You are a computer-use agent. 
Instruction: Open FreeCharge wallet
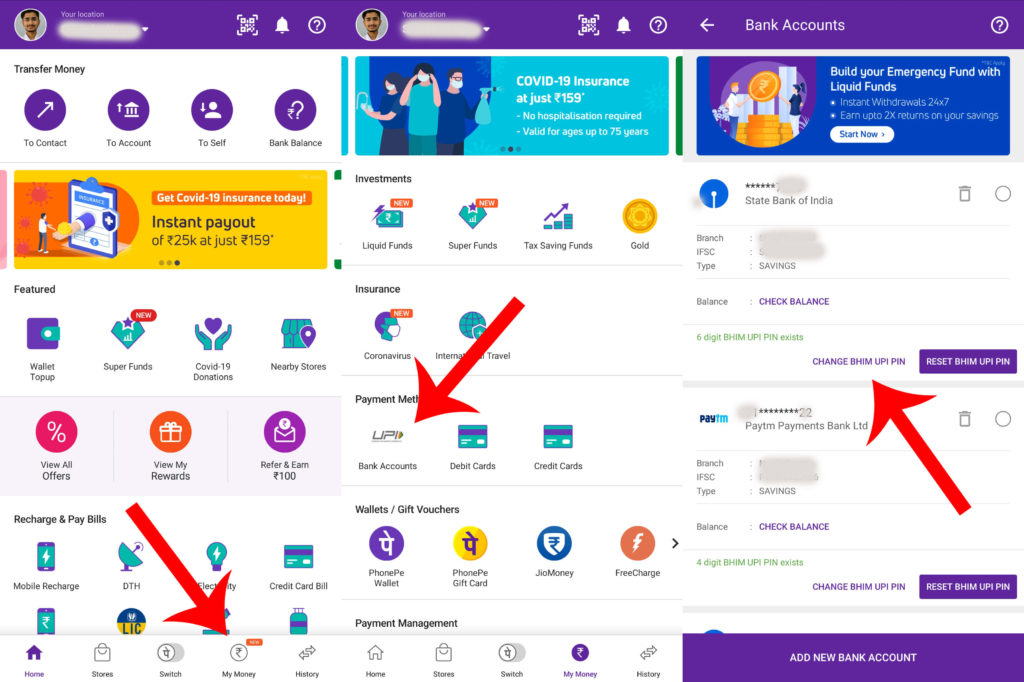637,544
